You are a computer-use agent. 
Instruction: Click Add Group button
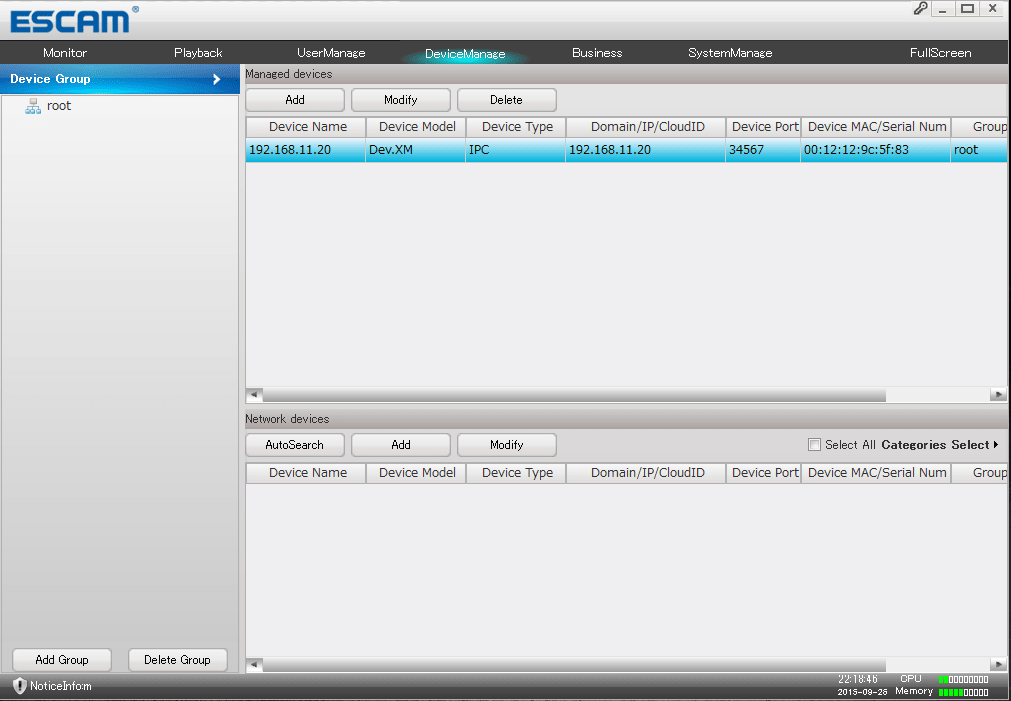62,660
